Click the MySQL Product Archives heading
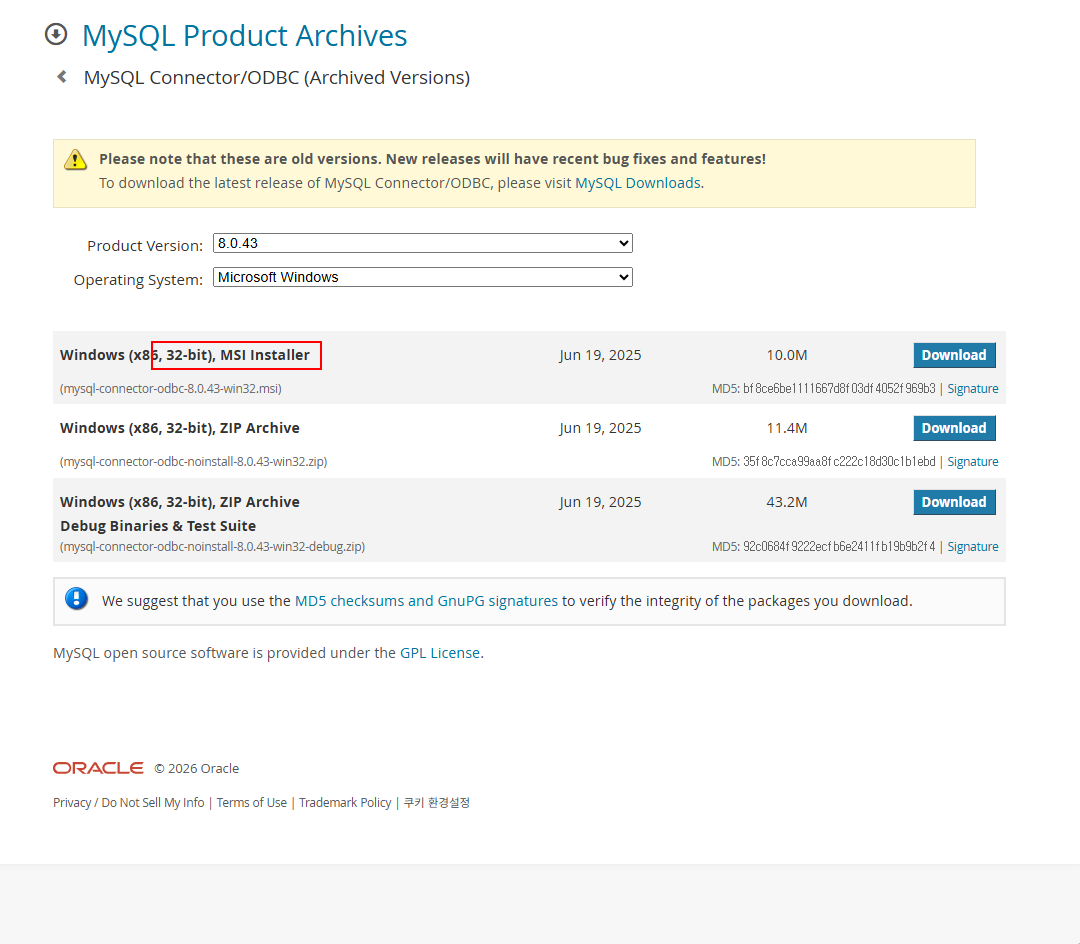1080x944 pixels. click(245, 35)
